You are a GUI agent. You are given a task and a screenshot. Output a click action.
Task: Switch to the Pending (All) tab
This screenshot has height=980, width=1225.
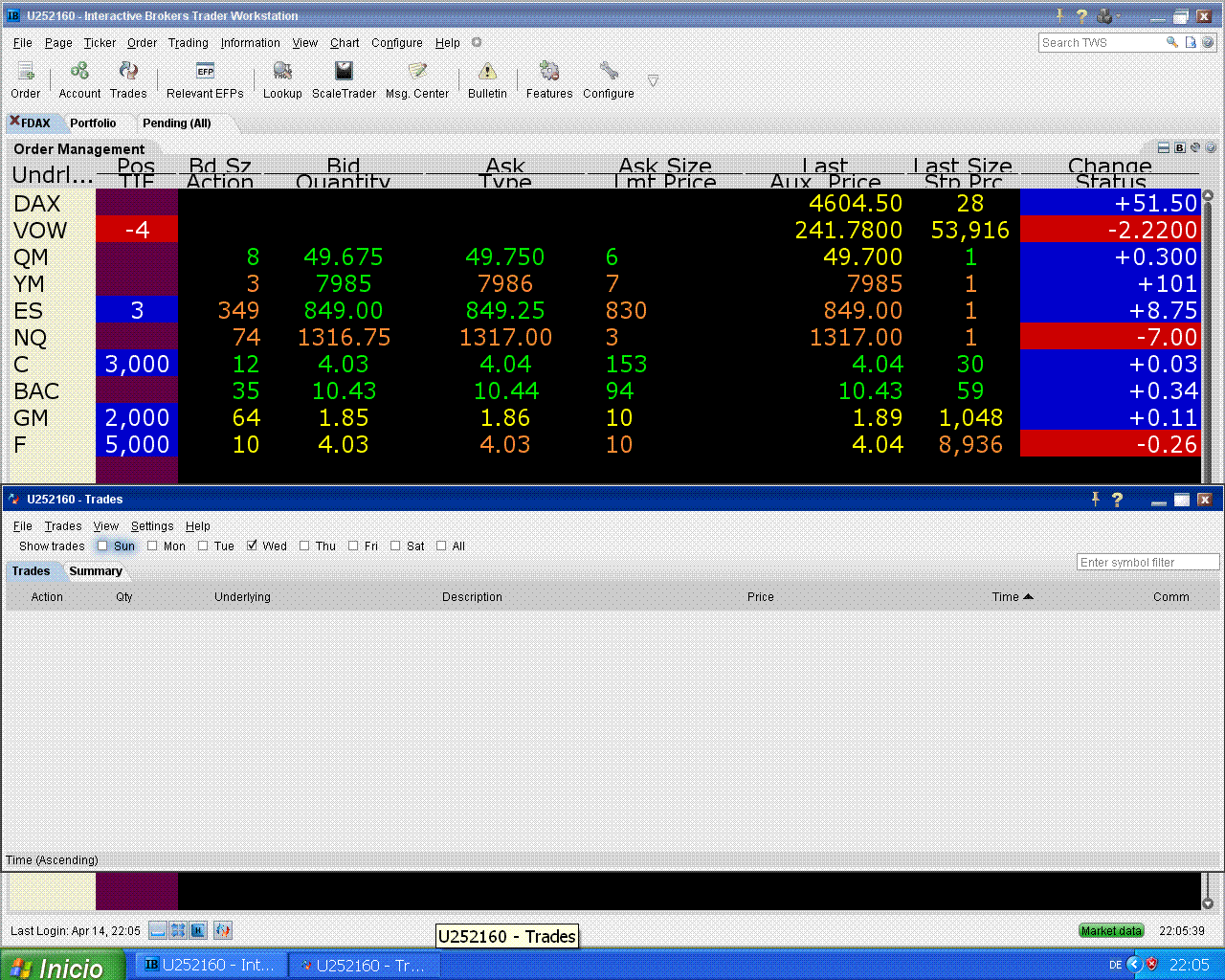pos(177,122)
